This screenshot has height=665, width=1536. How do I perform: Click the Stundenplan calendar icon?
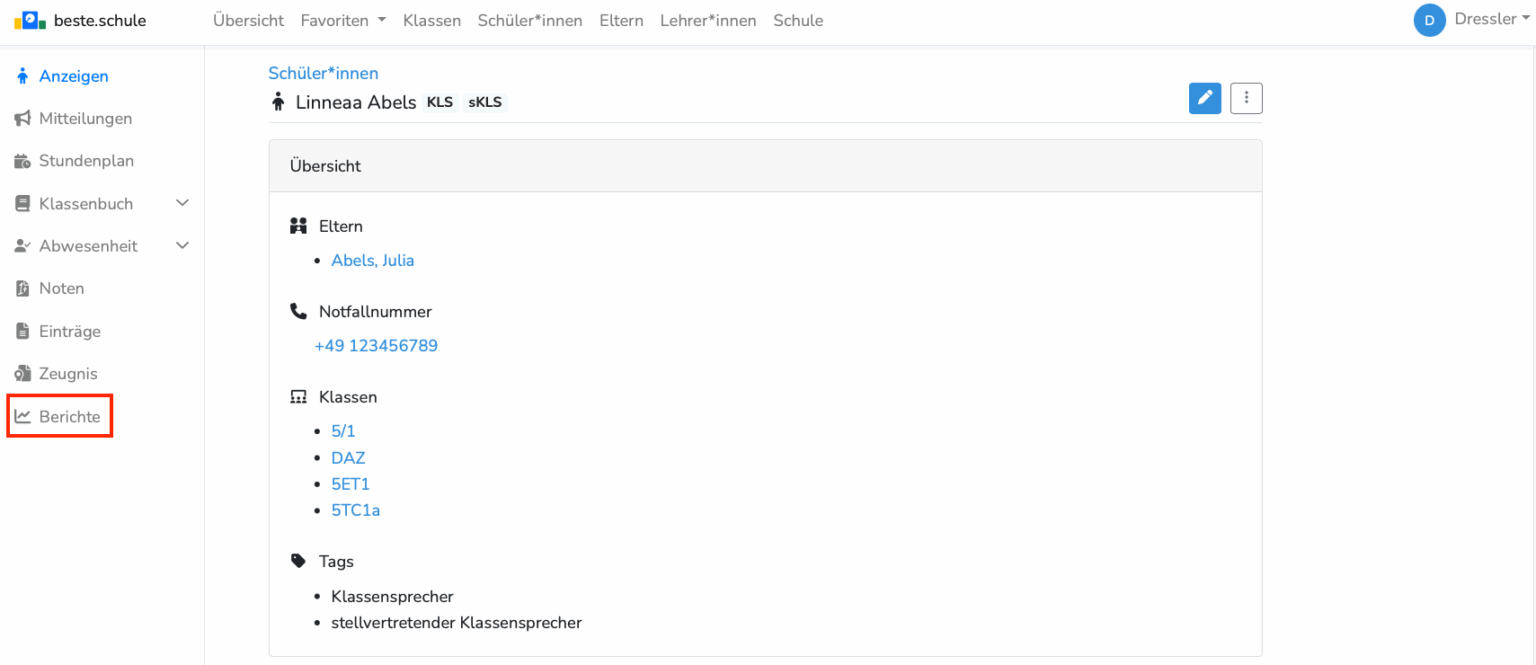22,161
